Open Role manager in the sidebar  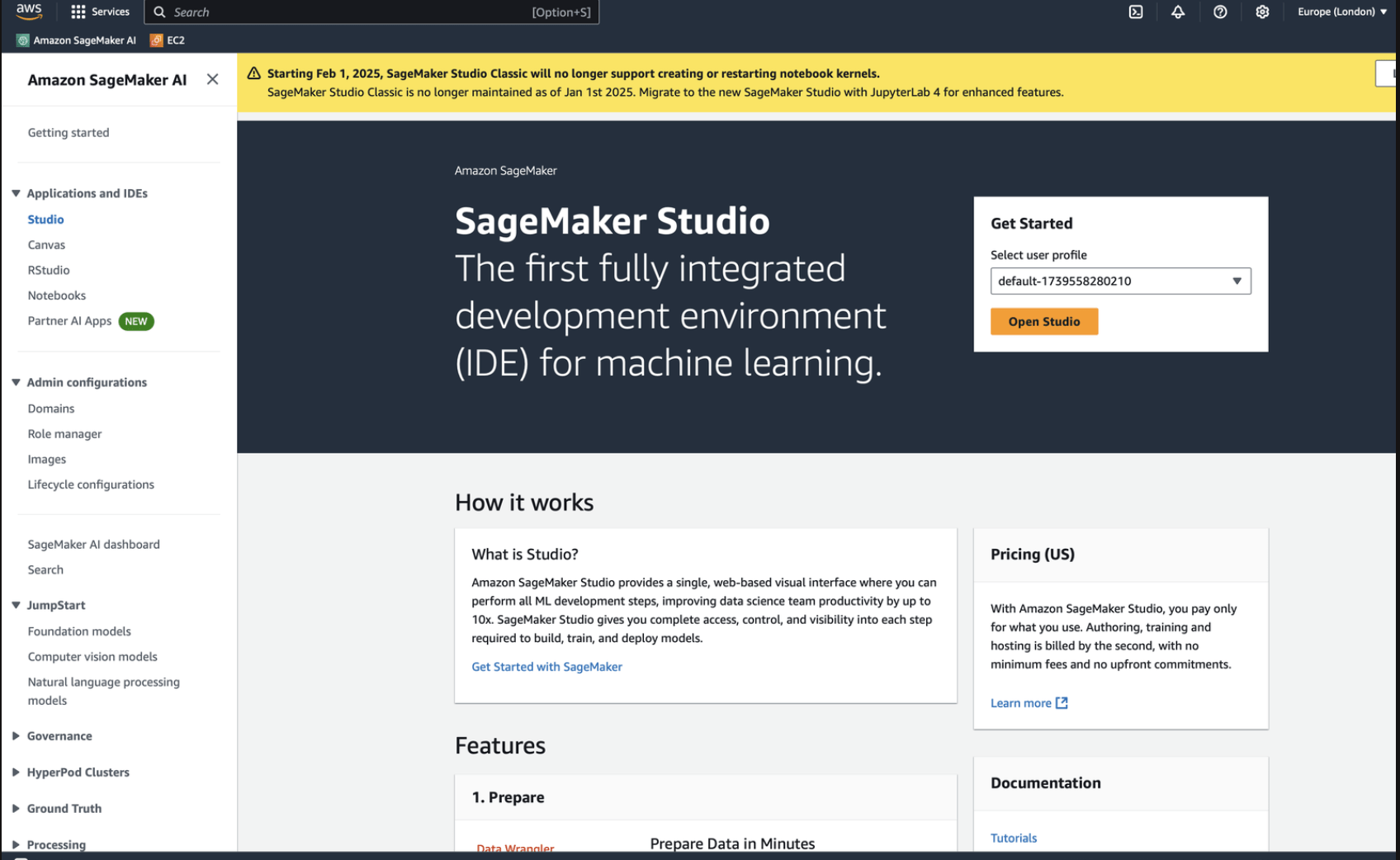pos(64,434)
